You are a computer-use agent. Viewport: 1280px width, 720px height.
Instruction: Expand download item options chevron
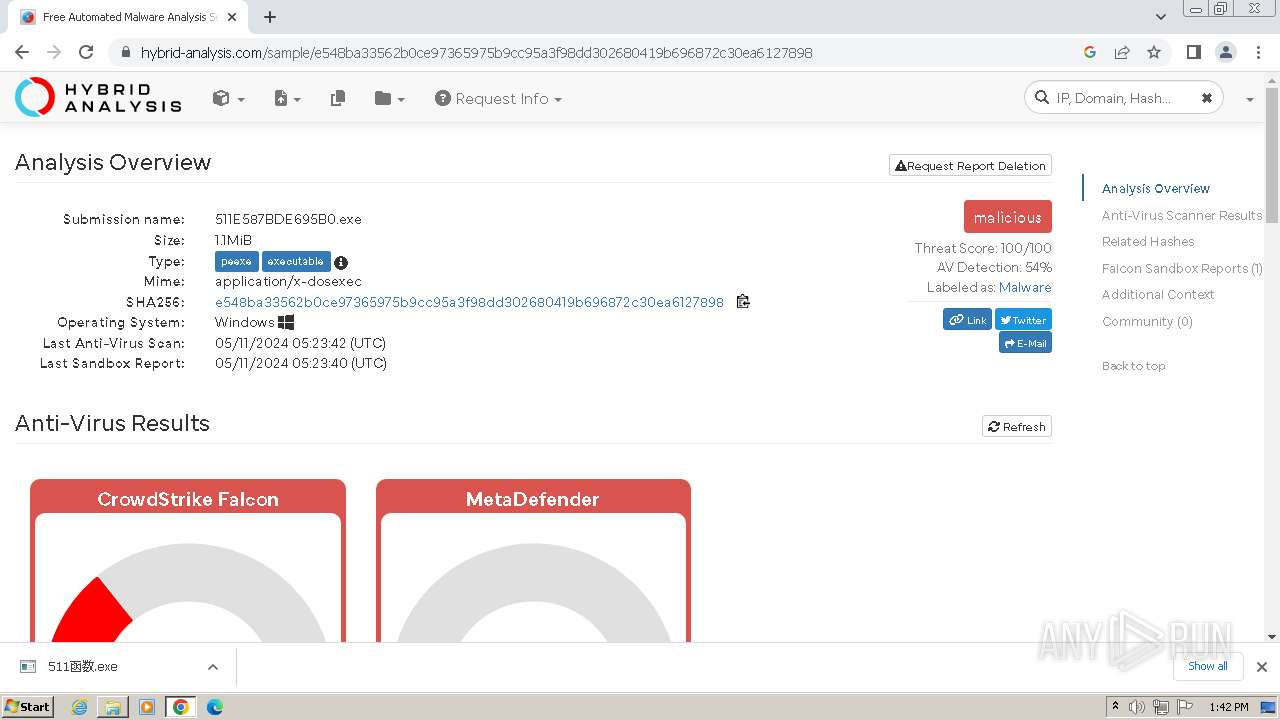click(x=212, y=667)
